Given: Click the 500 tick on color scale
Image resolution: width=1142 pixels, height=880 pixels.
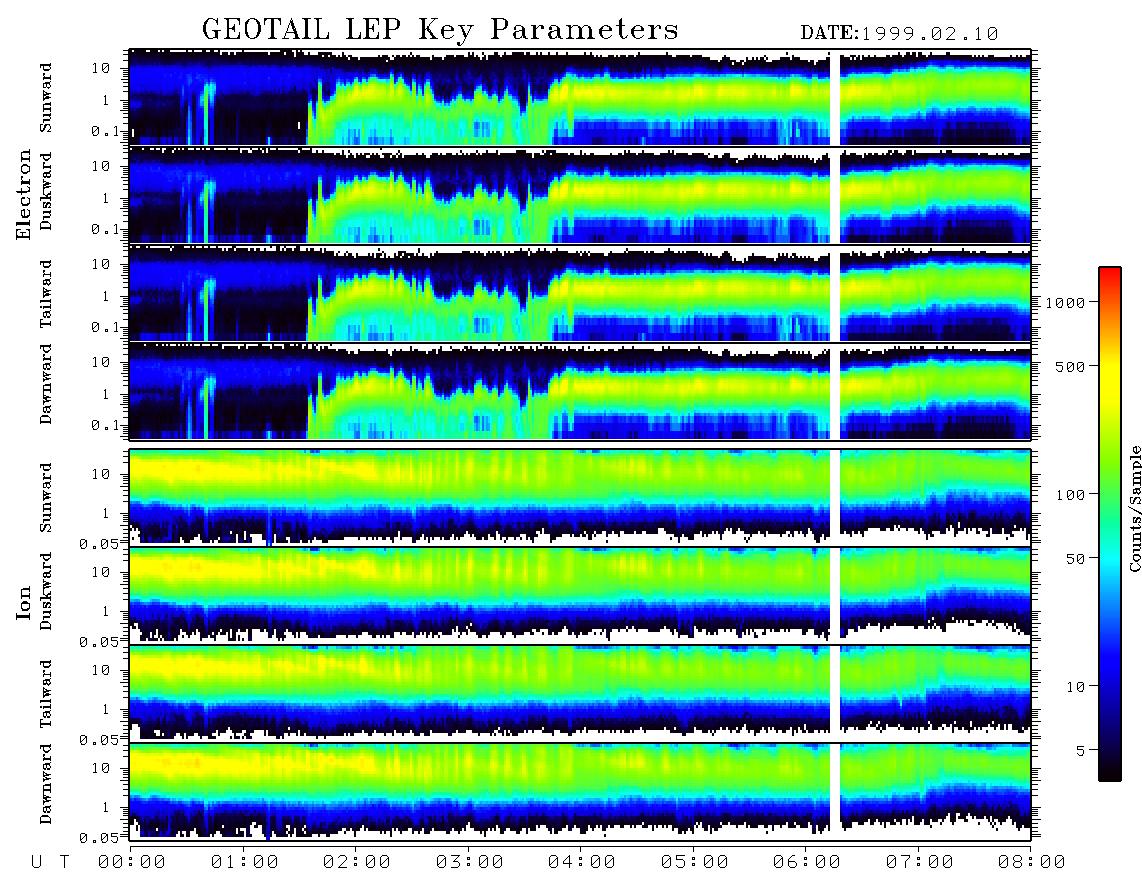Looking at the screenshot, I should click(x=1070, y=366).
